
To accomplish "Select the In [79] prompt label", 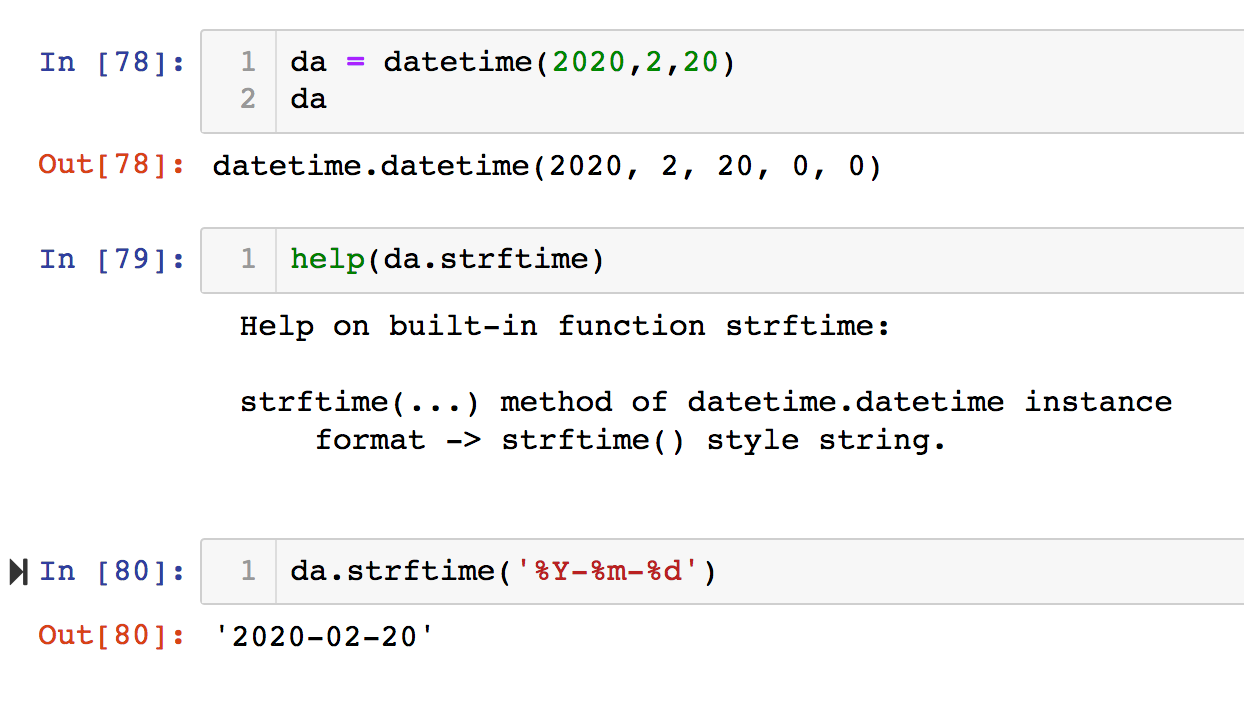I will point(112,260).
